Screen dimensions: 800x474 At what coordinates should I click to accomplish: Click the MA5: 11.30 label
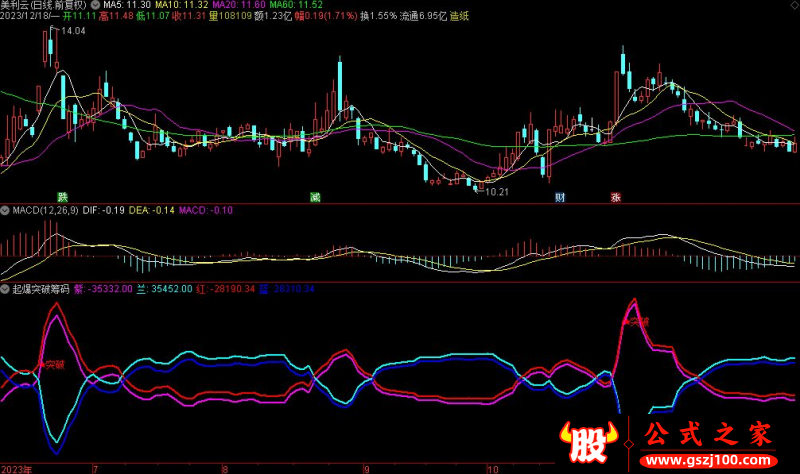127,5
